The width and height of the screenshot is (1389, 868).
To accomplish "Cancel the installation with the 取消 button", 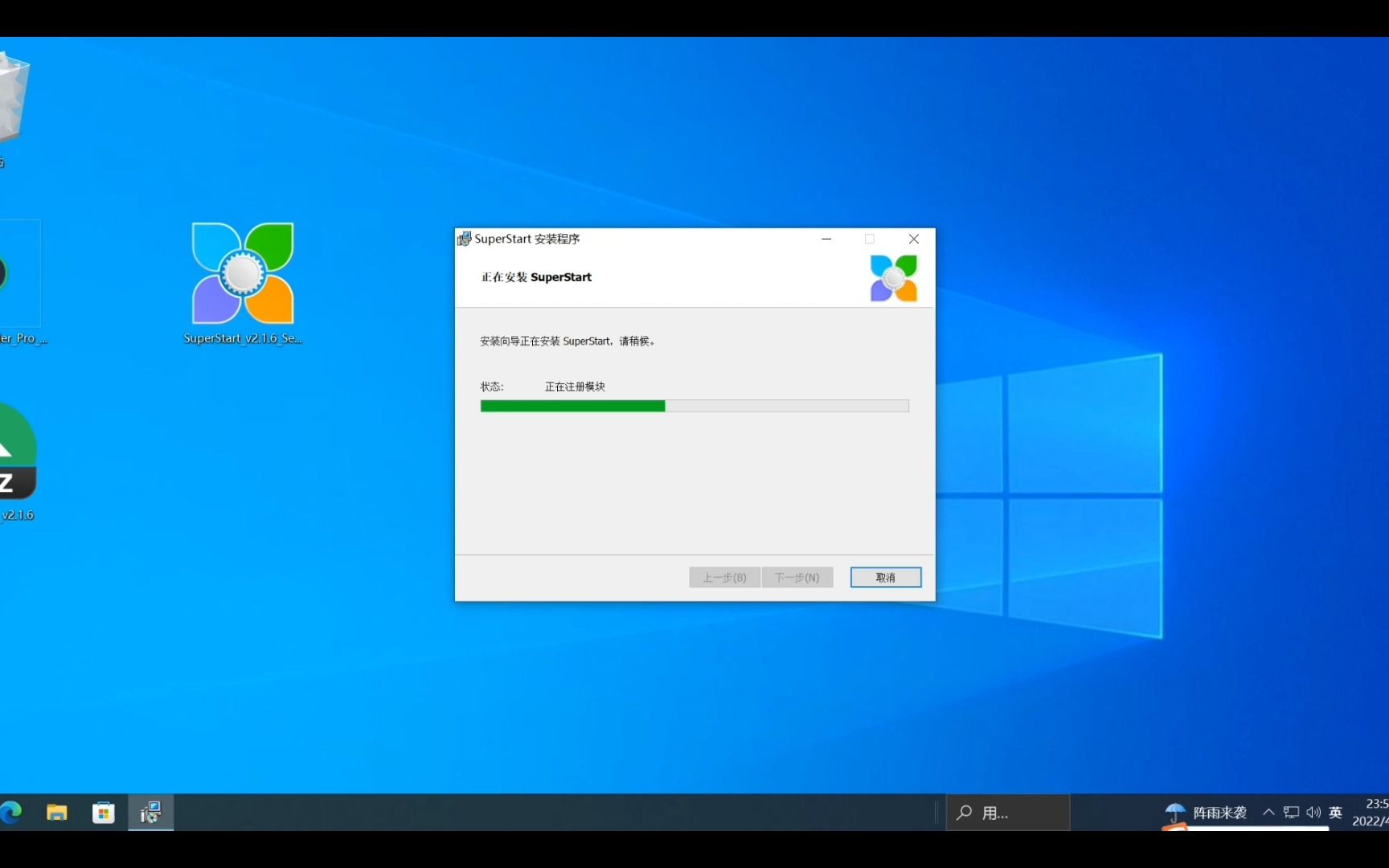I will point(885,577).
